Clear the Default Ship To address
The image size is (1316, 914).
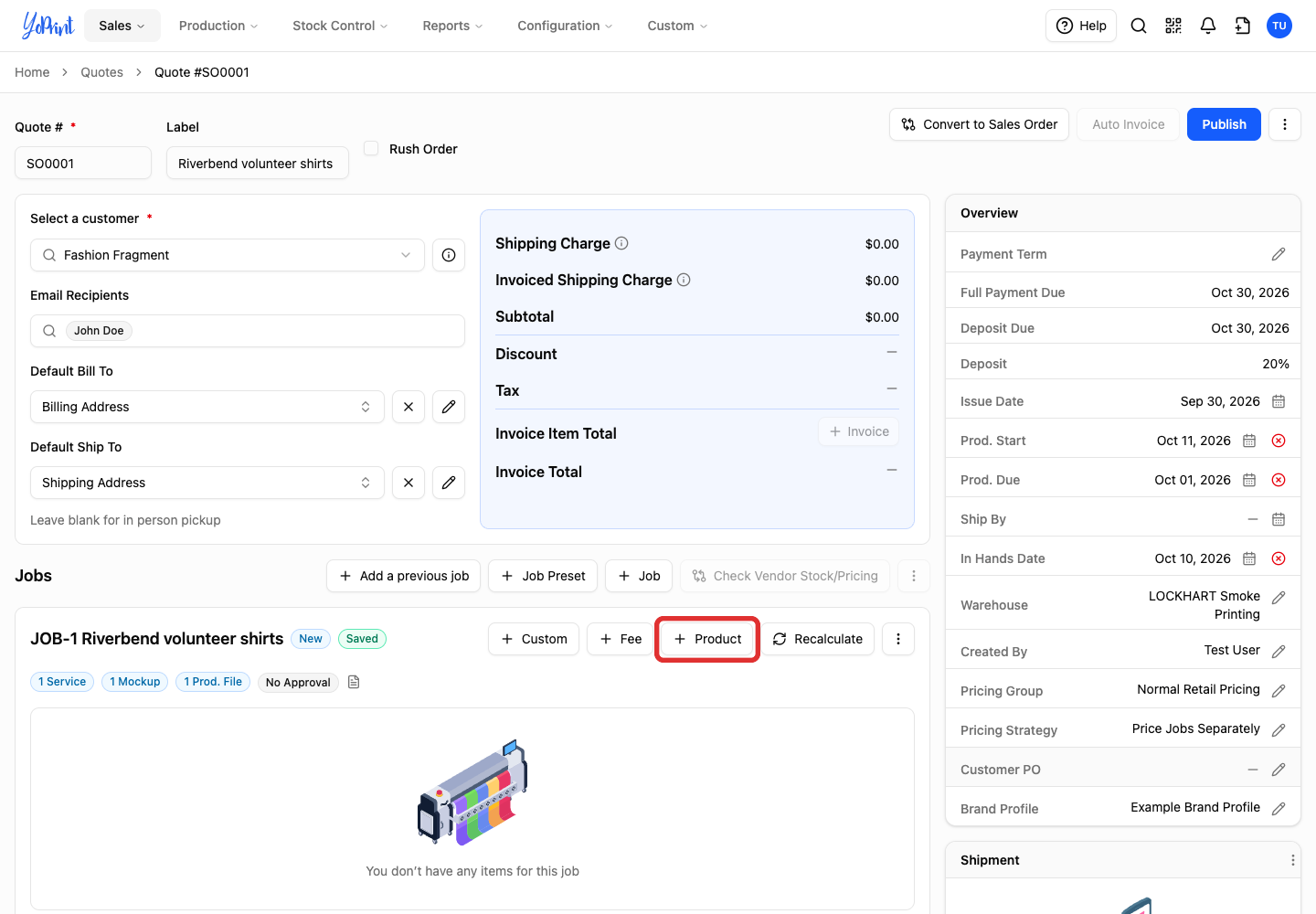point(409,483)
